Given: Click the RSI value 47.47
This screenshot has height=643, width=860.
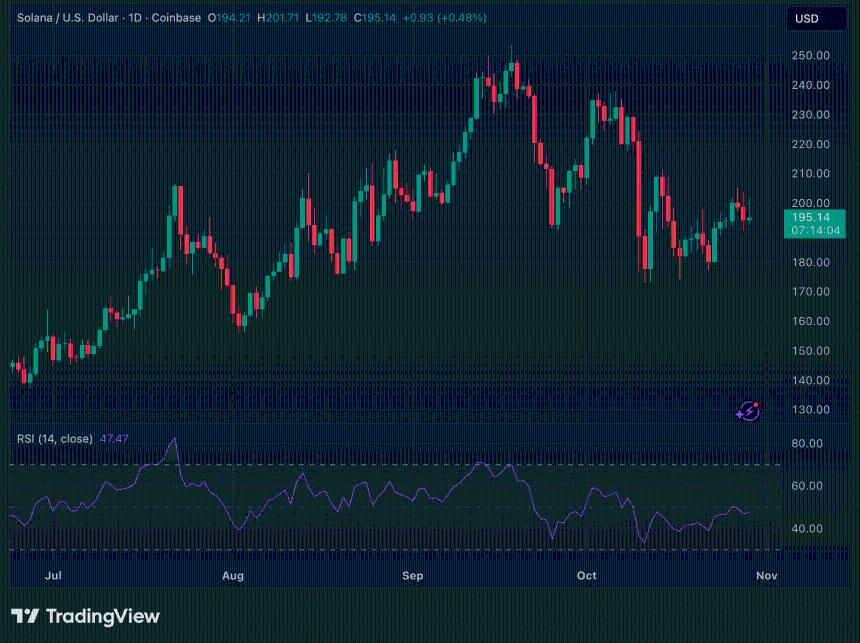Looking at the screenshot, I should (115, 438).
